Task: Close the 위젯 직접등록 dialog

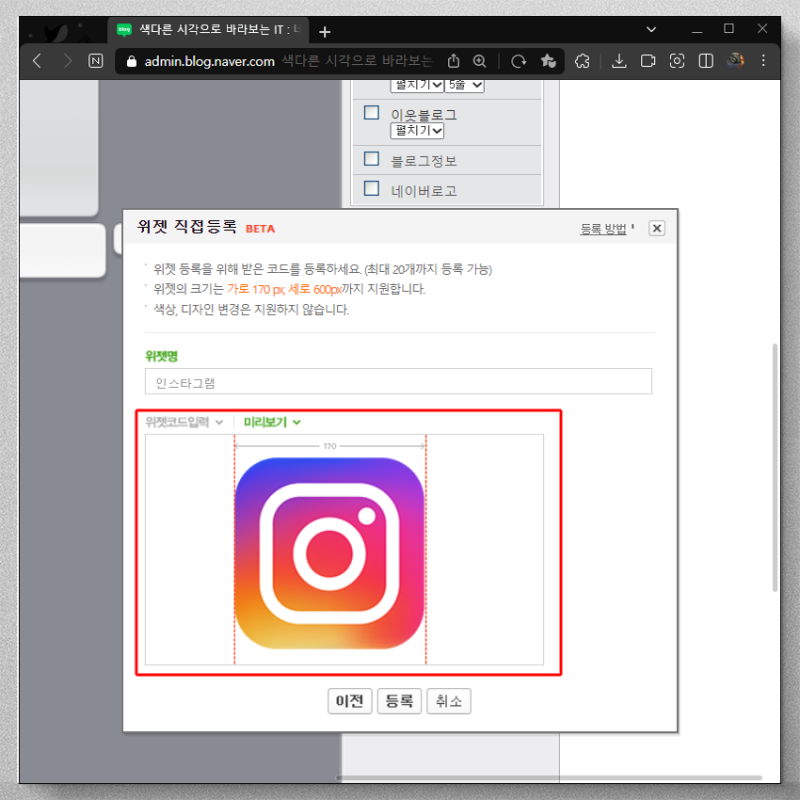Action: click(x=657, y=228)
